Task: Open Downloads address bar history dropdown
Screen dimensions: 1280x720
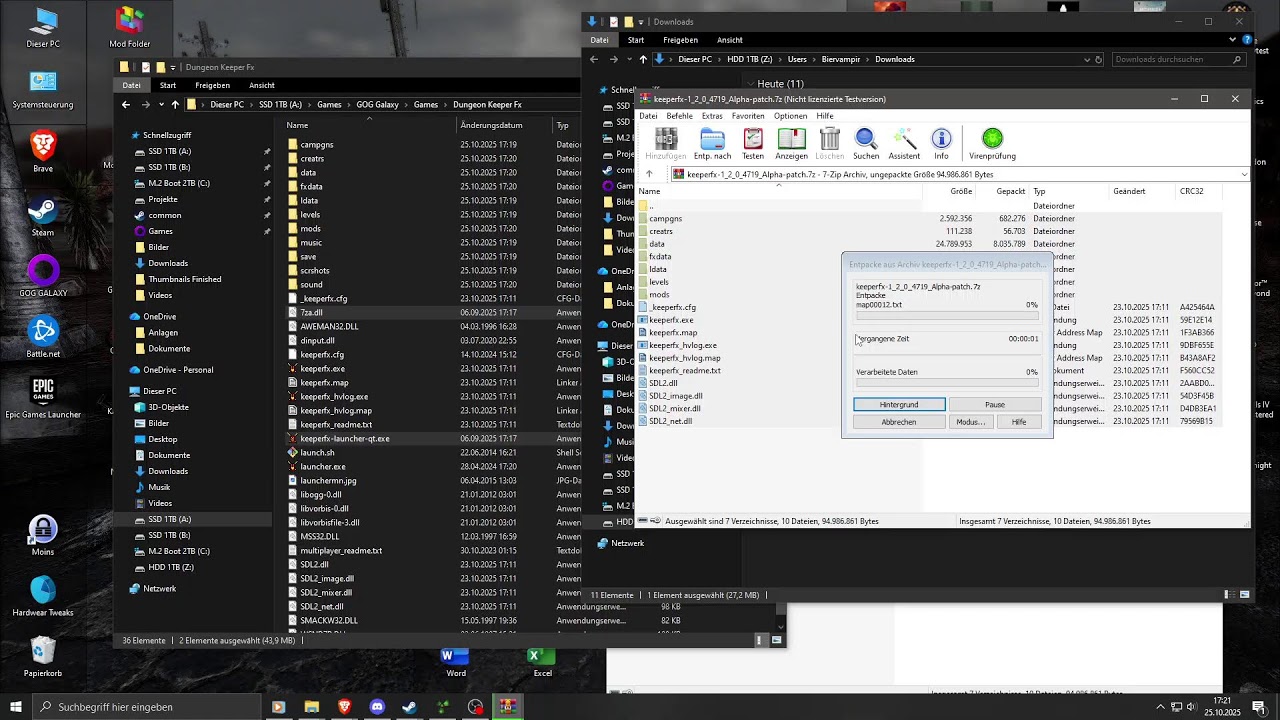Action: [1087, 59]
